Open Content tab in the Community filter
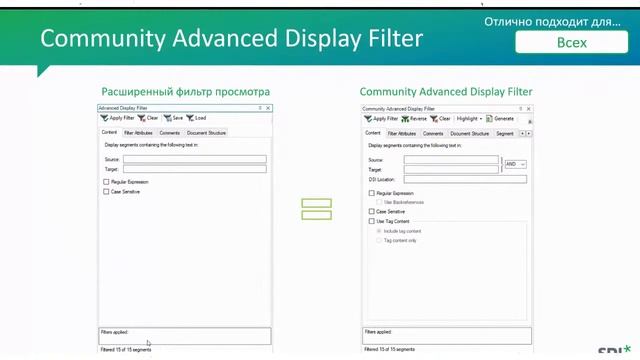This screenshot has height=360, width=640. pos(373,133)
